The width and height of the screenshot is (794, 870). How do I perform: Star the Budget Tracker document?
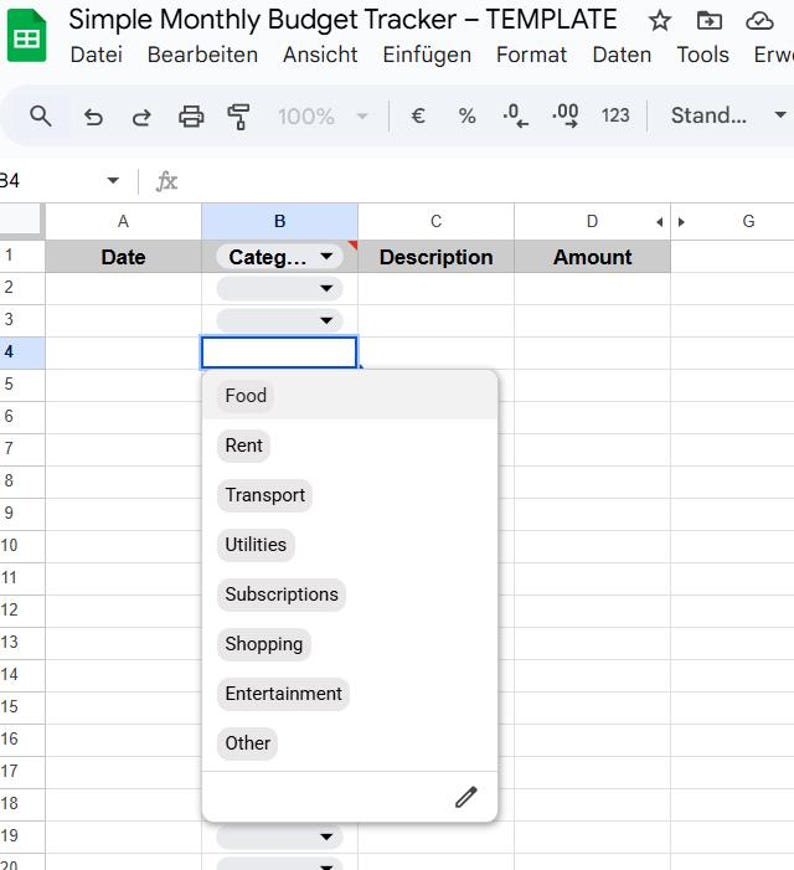pyautogui.click(x=660, y=21)
